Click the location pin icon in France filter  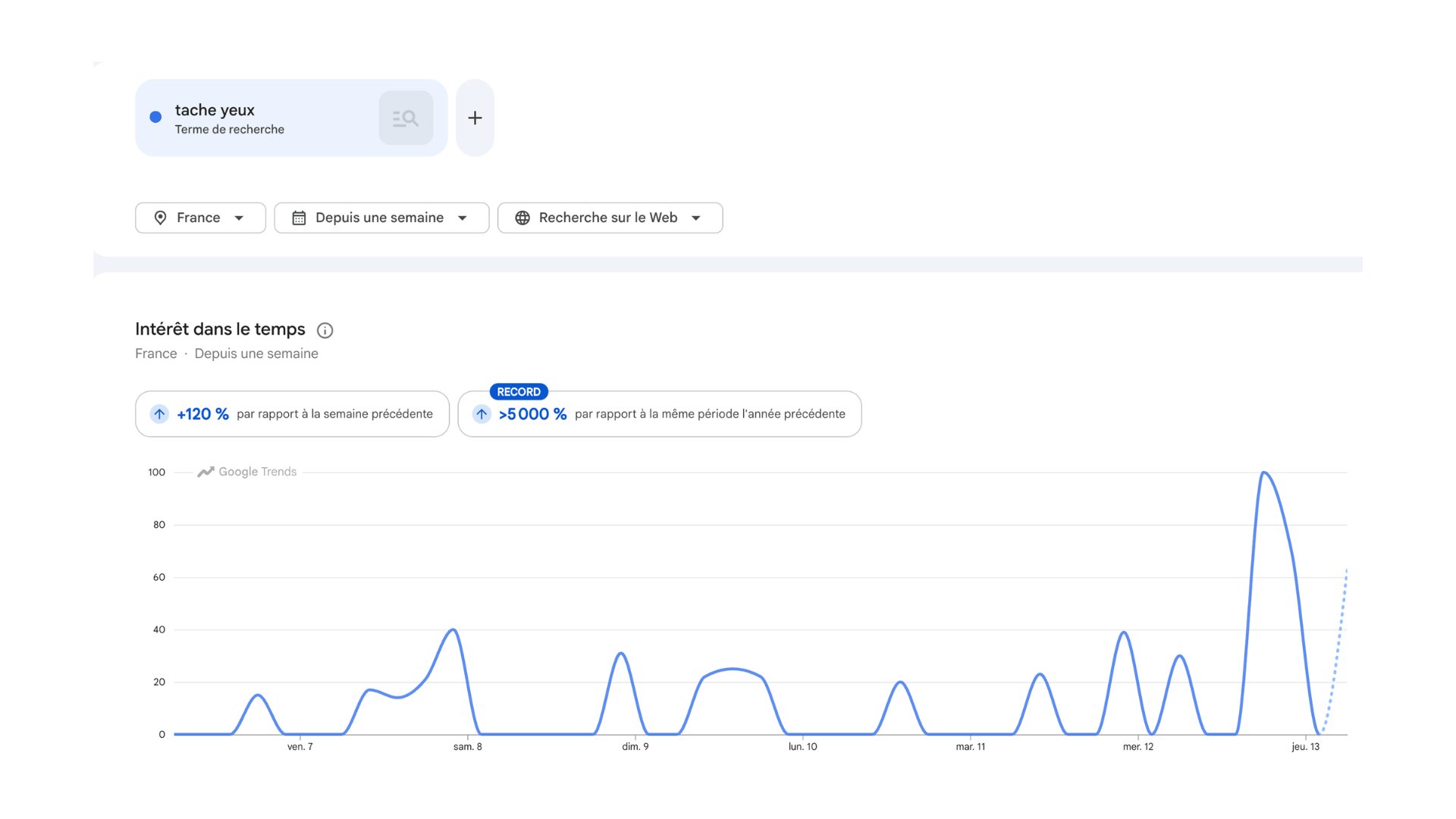pos(160,218)
